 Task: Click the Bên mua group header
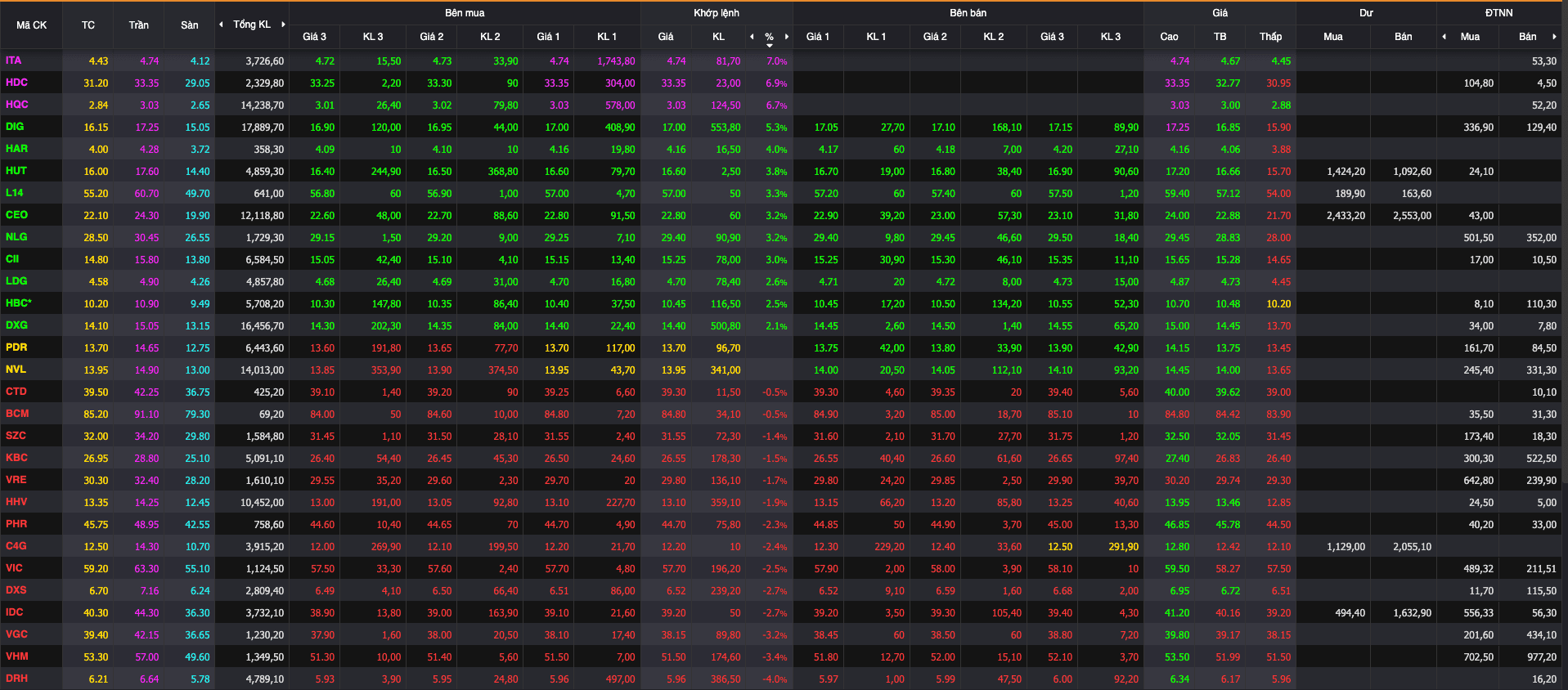(x=465, y=13)
